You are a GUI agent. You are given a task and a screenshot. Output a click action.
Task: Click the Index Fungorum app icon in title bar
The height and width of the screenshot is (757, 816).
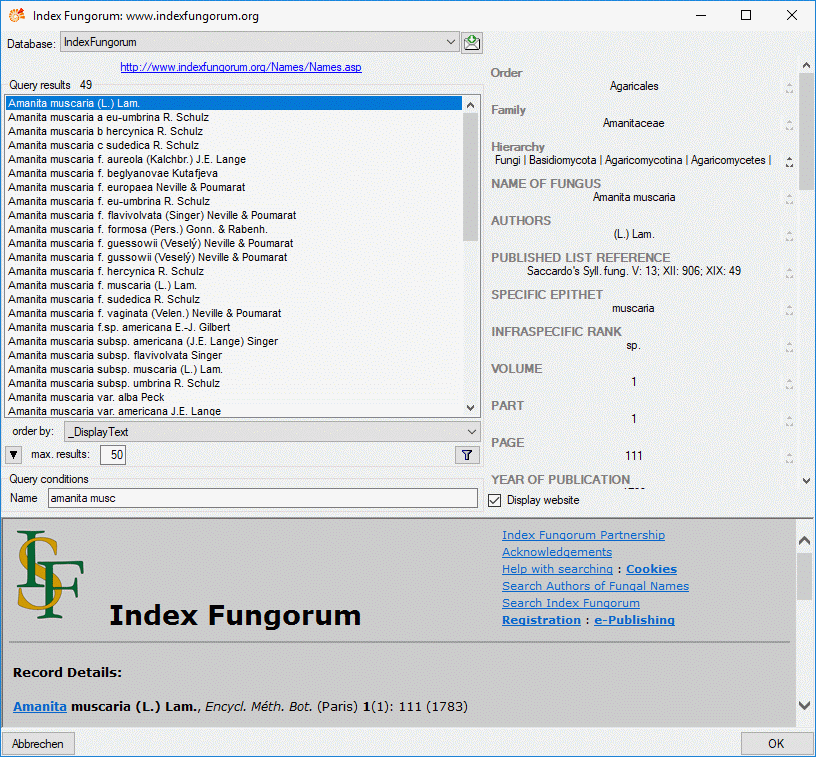point(17,16)
